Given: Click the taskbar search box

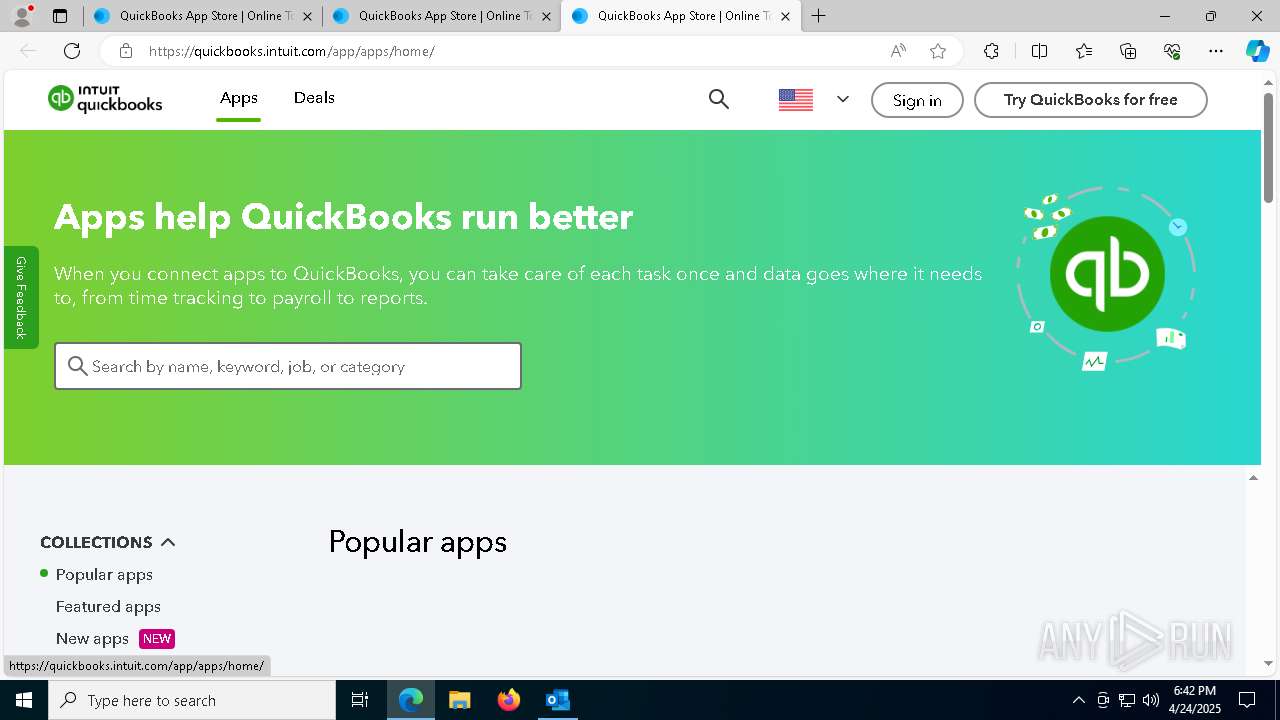Looking at the screenshot, I should pyautogui.click(x=192, y=700).
